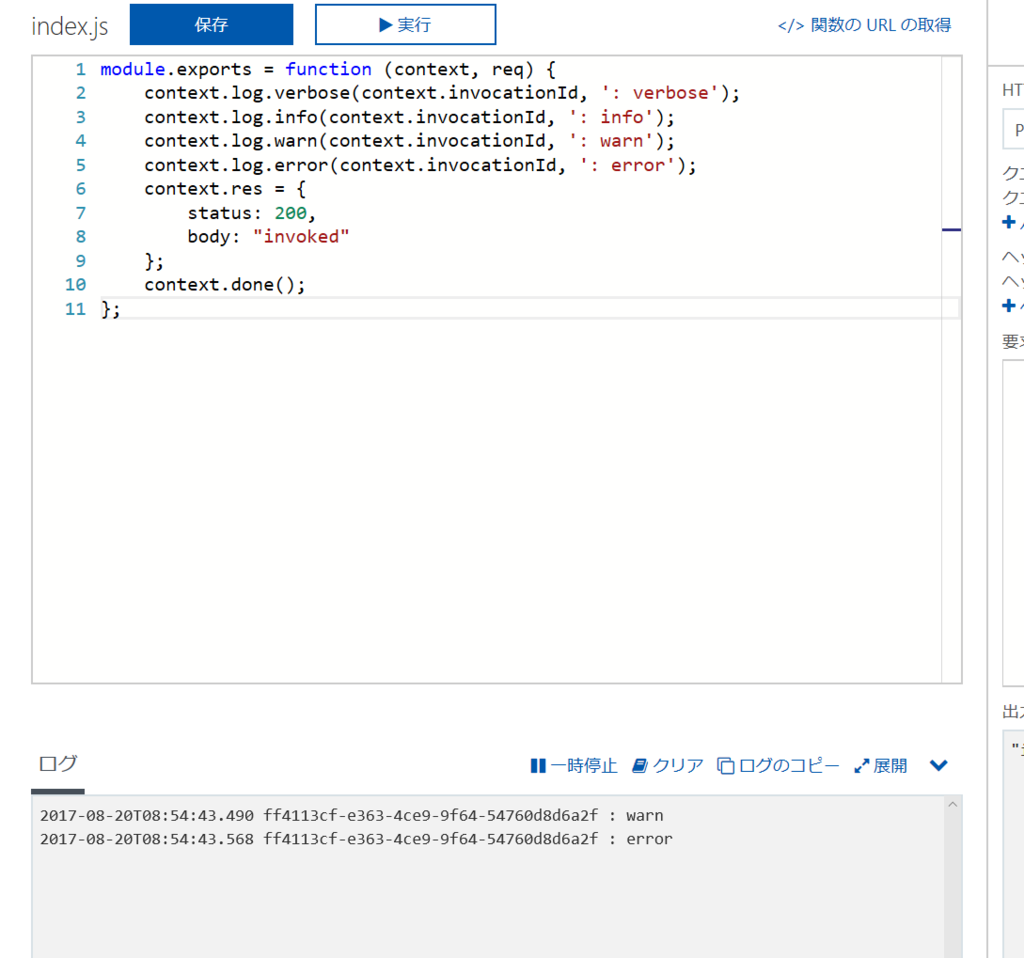Click line 3 context.log.info code
This screenshot has height=958, width=1024.
409,117
